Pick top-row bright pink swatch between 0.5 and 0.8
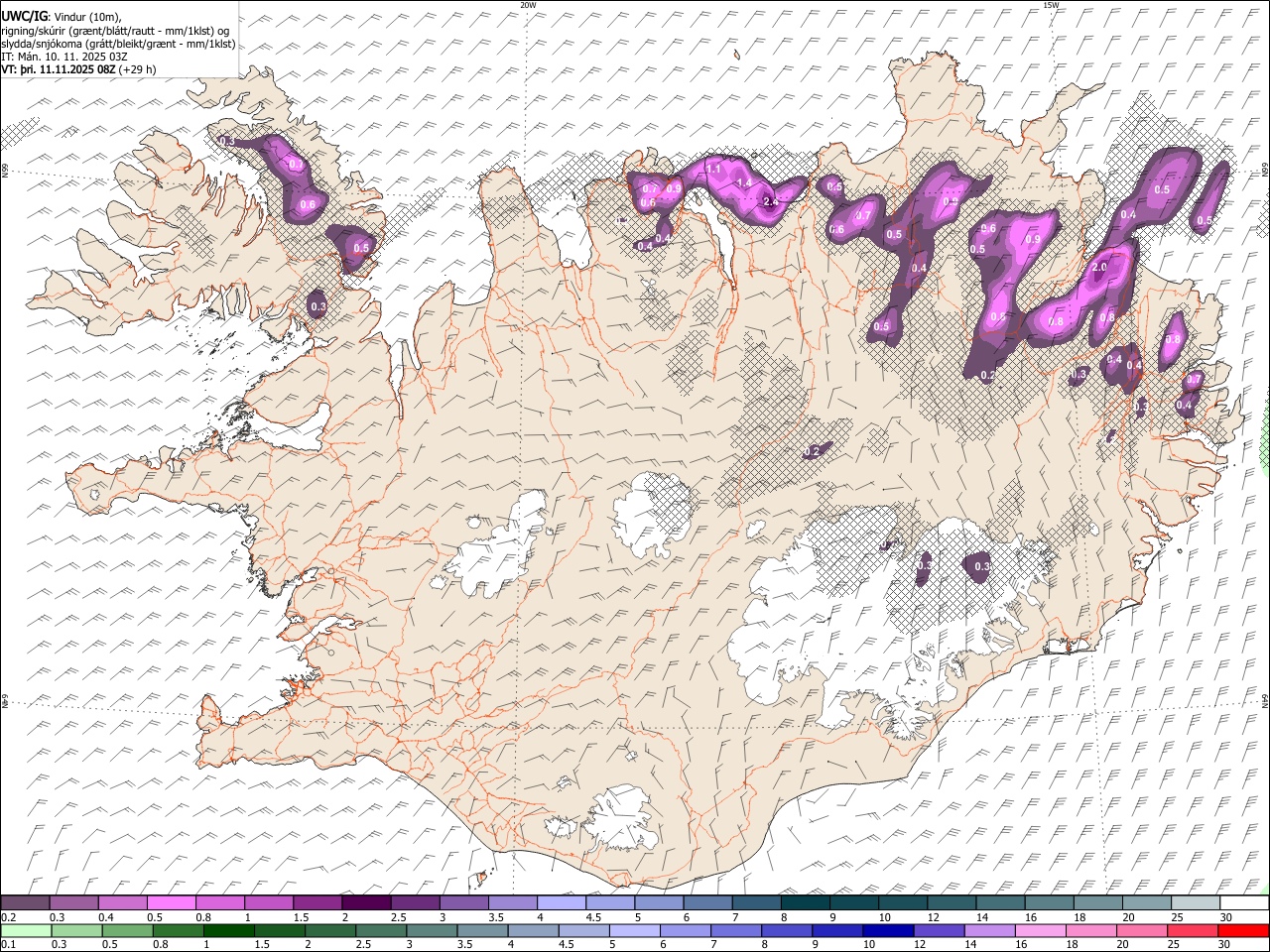The width and height of the screenshot is (1270, 952). (171, 902)
